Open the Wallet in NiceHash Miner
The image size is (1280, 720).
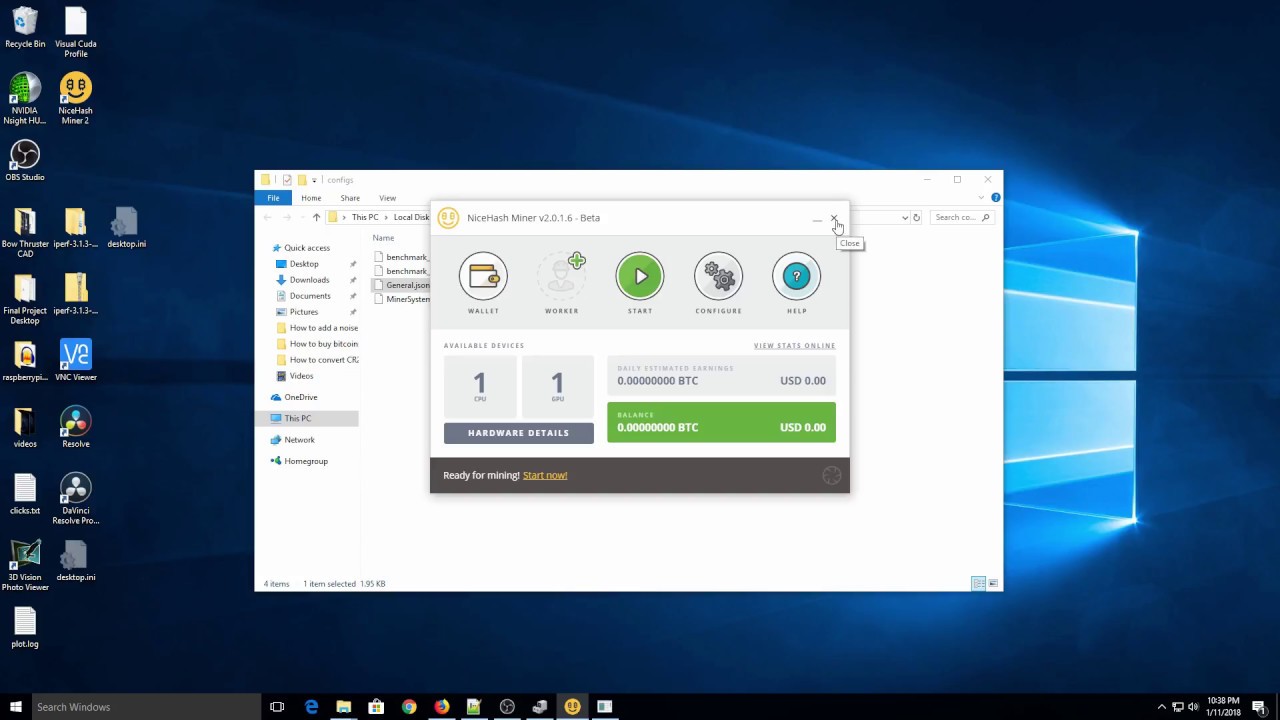click(483, 277)
